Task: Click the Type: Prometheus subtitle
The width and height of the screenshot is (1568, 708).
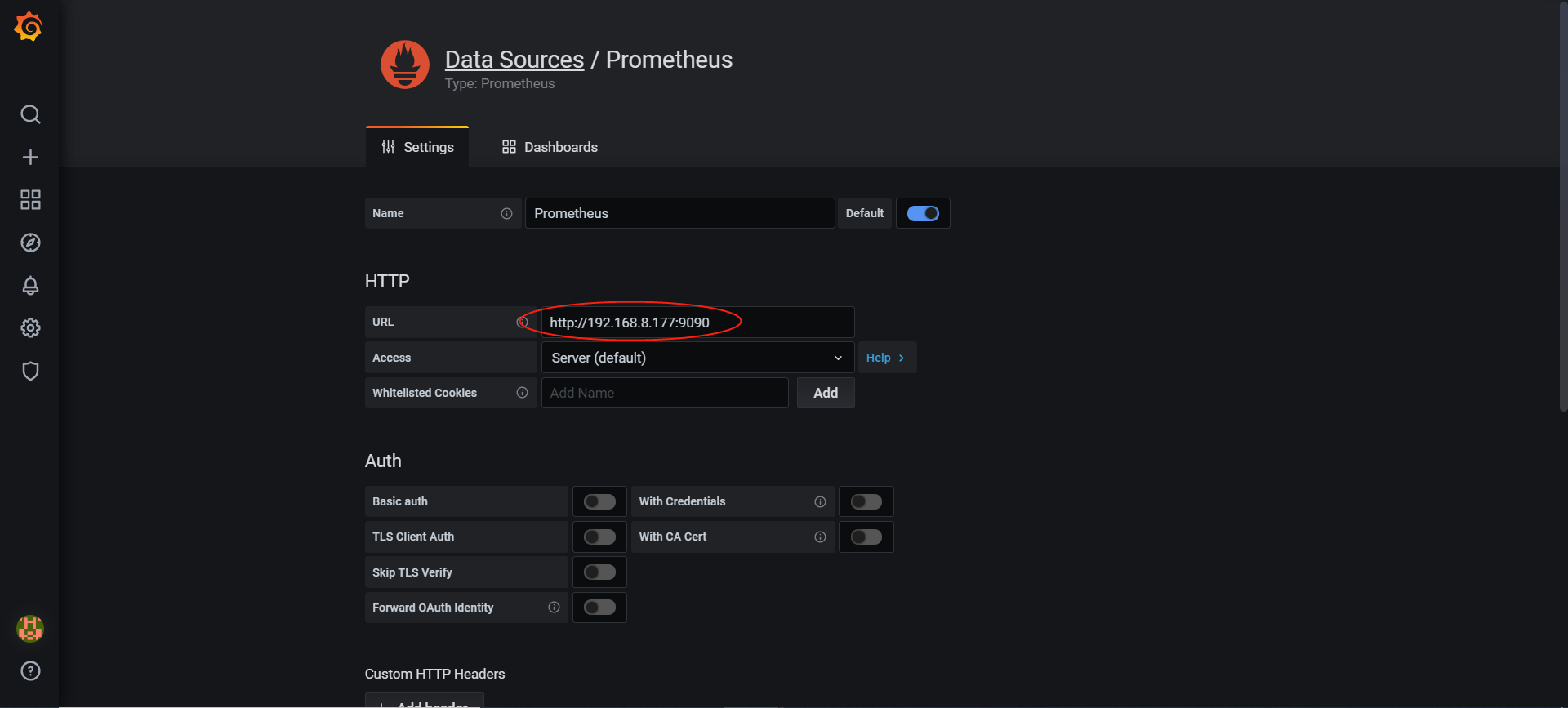Action: point(500,83)
